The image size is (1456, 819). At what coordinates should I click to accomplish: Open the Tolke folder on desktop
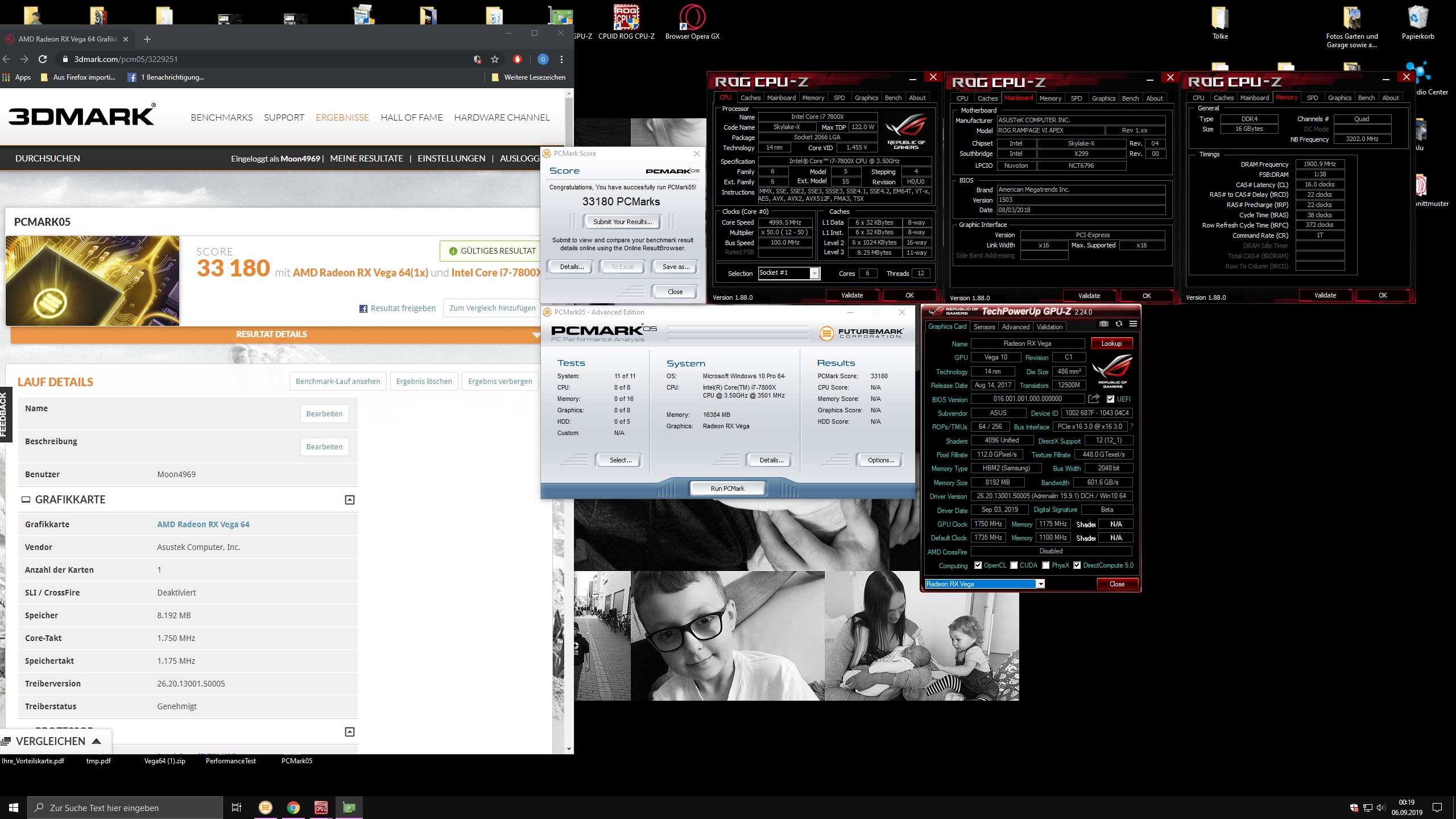[x=1220, y=23]
